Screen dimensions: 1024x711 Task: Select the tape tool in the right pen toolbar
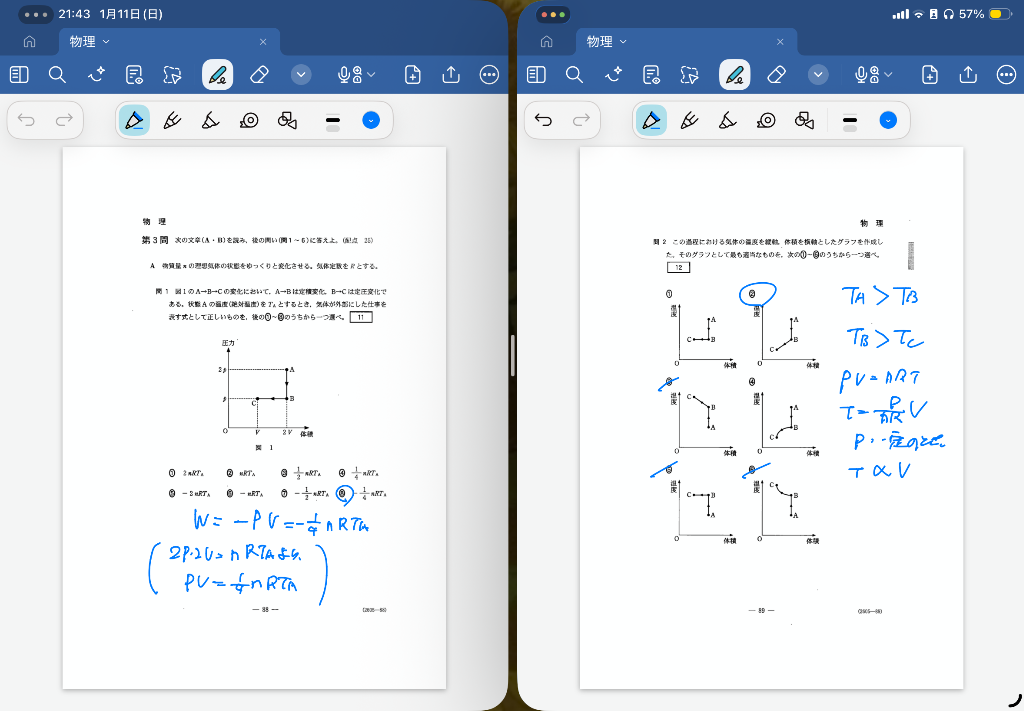(766, 121)
